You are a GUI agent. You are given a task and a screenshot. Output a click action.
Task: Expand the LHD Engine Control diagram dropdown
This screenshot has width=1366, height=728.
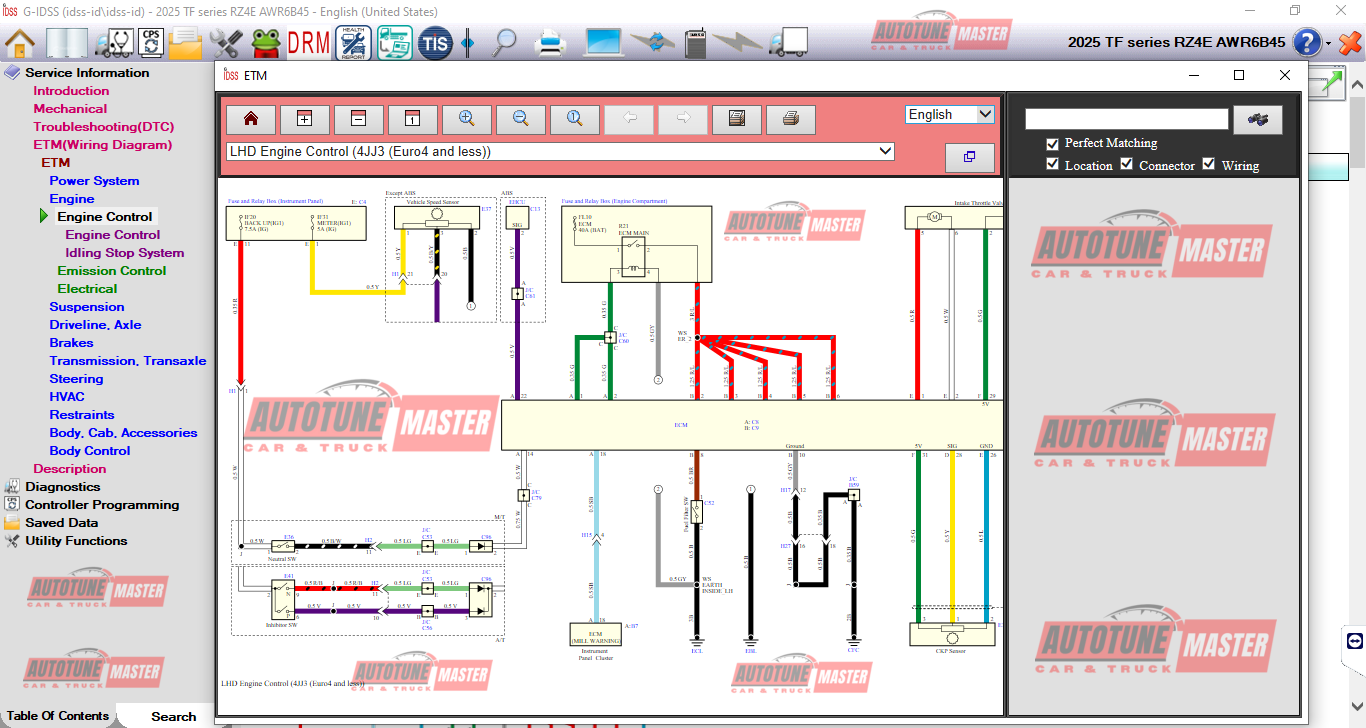tap(884, 151)
